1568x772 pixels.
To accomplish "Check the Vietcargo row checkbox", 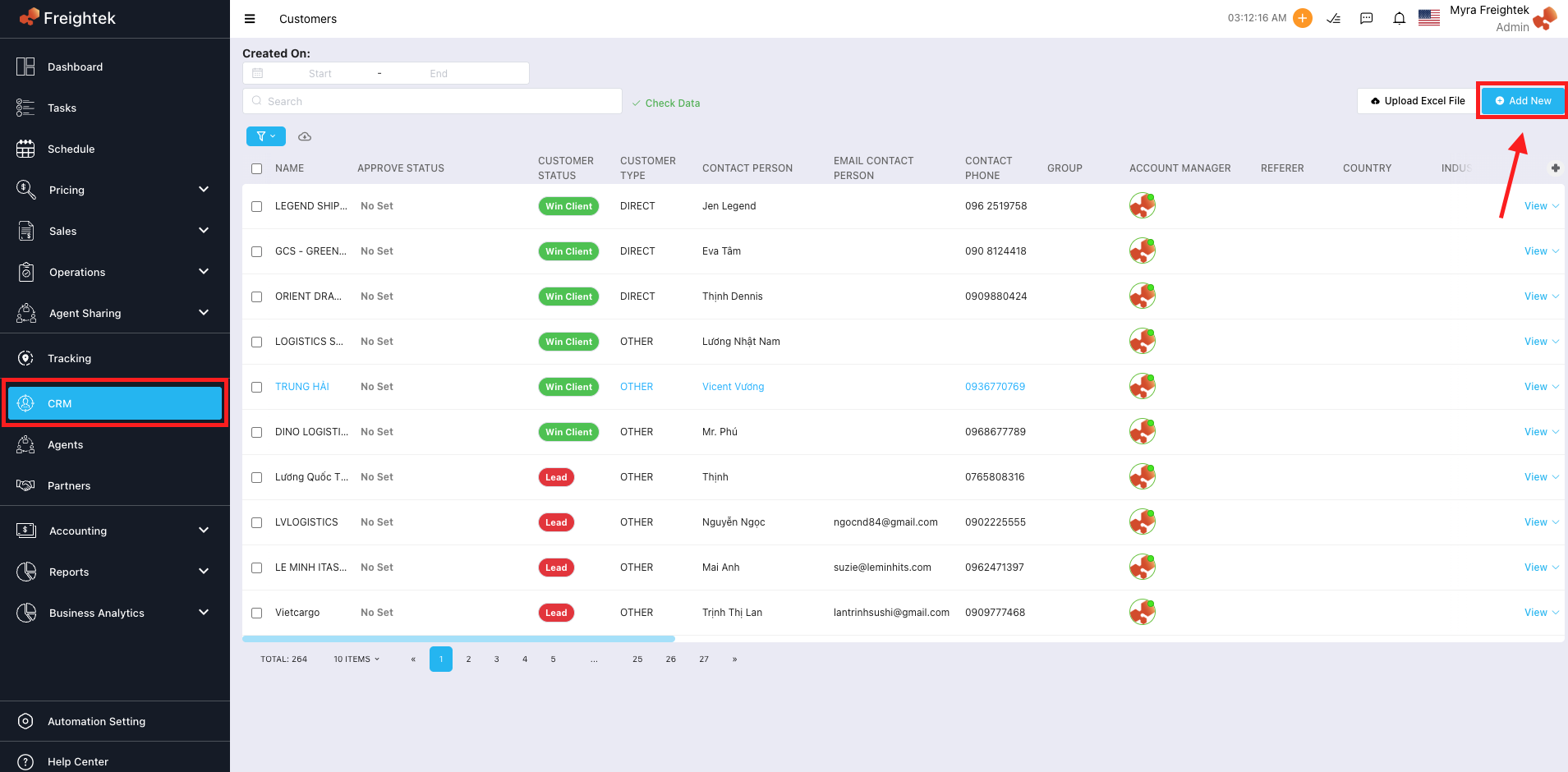I will pyautogui.click(x=257, y=613).
